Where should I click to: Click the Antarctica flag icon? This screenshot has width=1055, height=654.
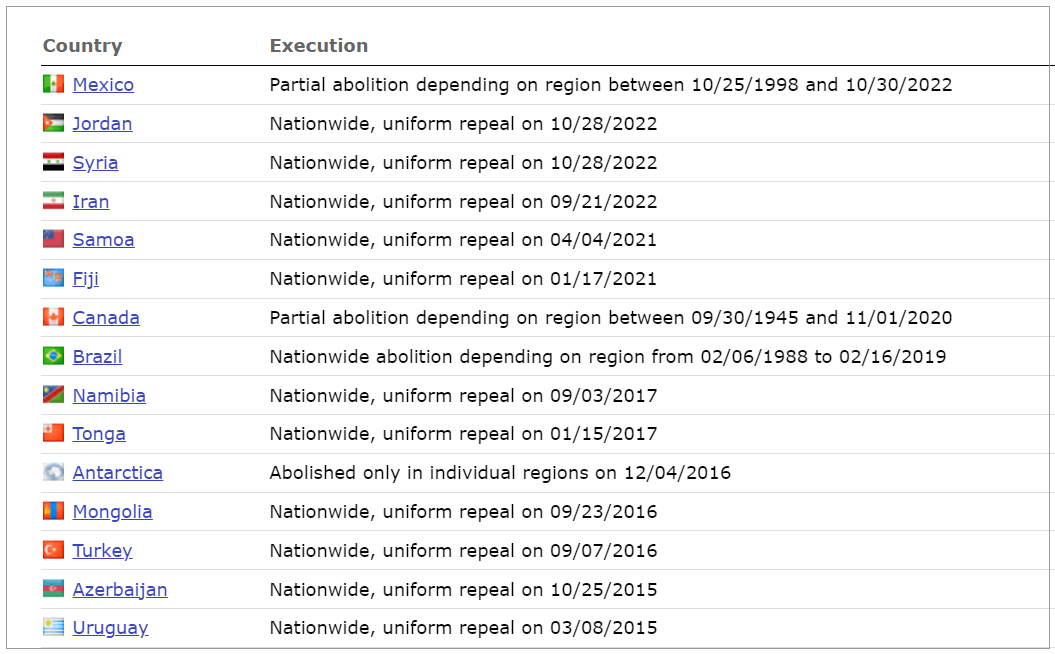[x=53, y=473]
